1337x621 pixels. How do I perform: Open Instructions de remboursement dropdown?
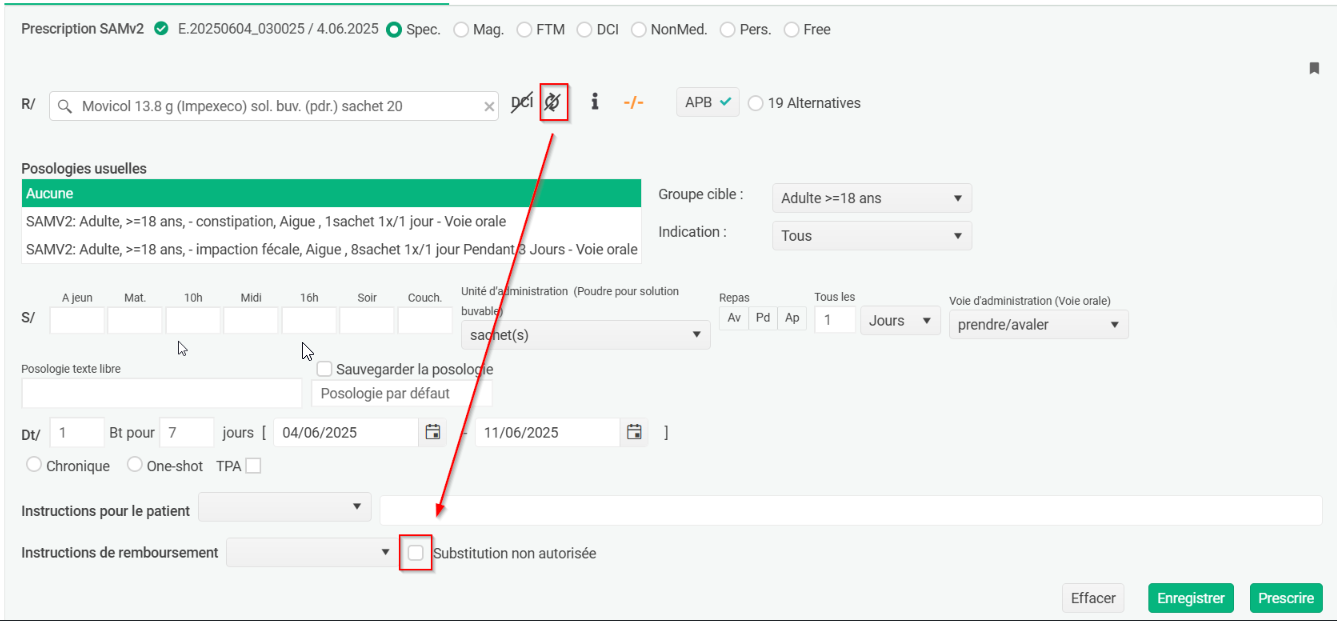coord(312,552)
